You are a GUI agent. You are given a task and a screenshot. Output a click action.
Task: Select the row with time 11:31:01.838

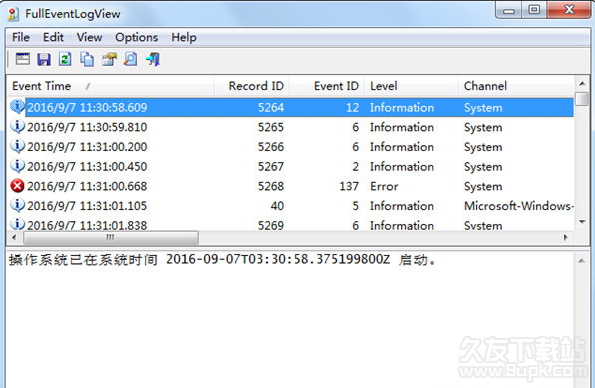point(291,224)
